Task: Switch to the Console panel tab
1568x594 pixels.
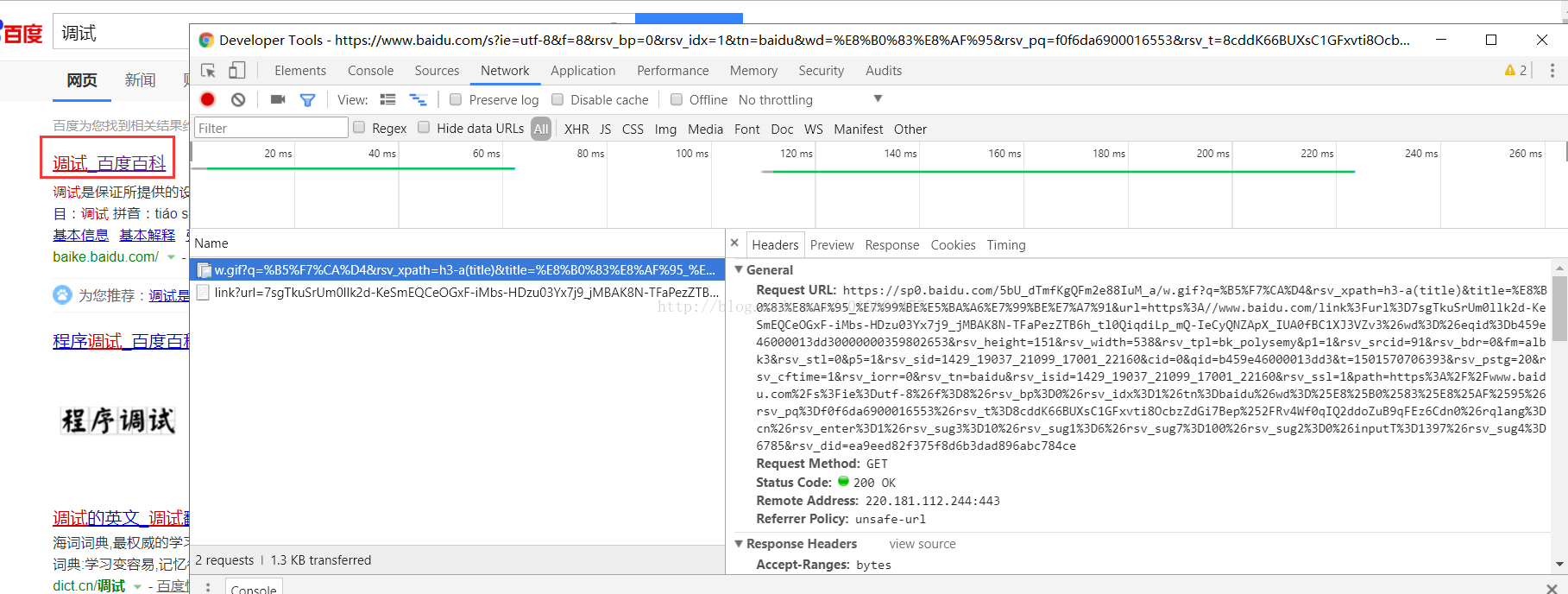Action: pos(370,71)
